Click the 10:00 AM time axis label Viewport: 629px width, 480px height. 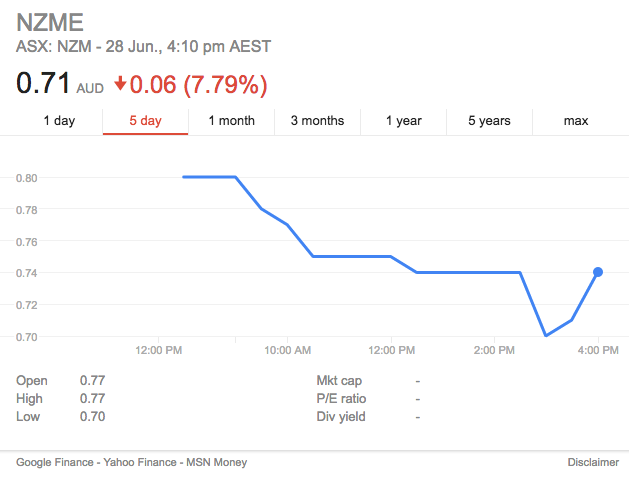(287, 350)
